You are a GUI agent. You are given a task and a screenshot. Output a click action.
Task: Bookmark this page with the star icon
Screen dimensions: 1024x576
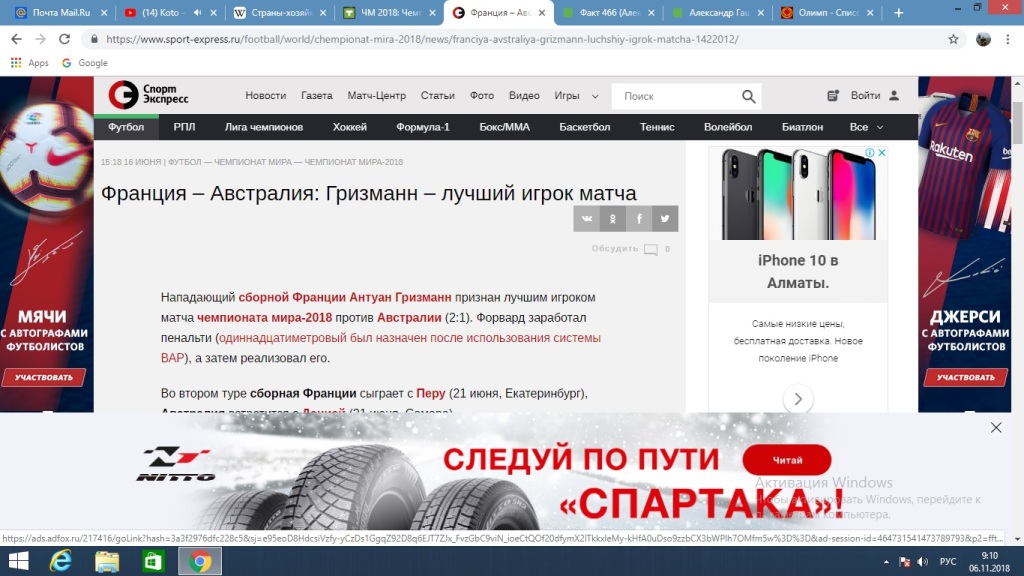coord(953,39)
